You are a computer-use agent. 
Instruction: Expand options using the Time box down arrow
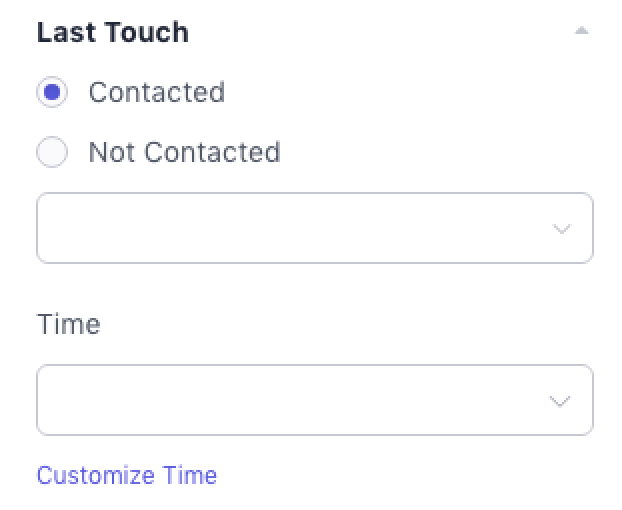[x=561, y=401]
